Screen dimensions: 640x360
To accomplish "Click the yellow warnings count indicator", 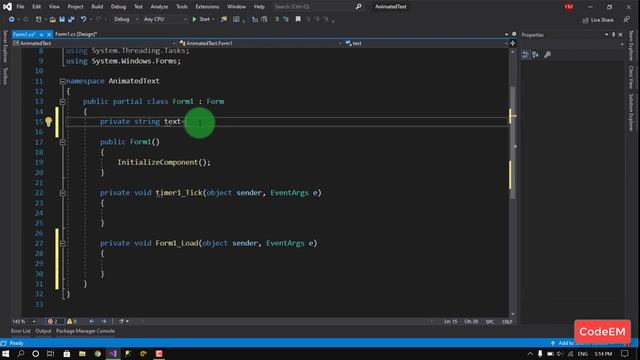I will point(72,321).
